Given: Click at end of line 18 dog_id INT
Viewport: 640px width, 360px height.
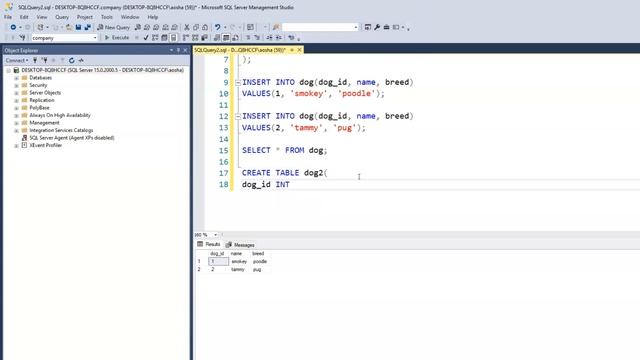Looking at the screenshot, I should (x=290, y=184).
